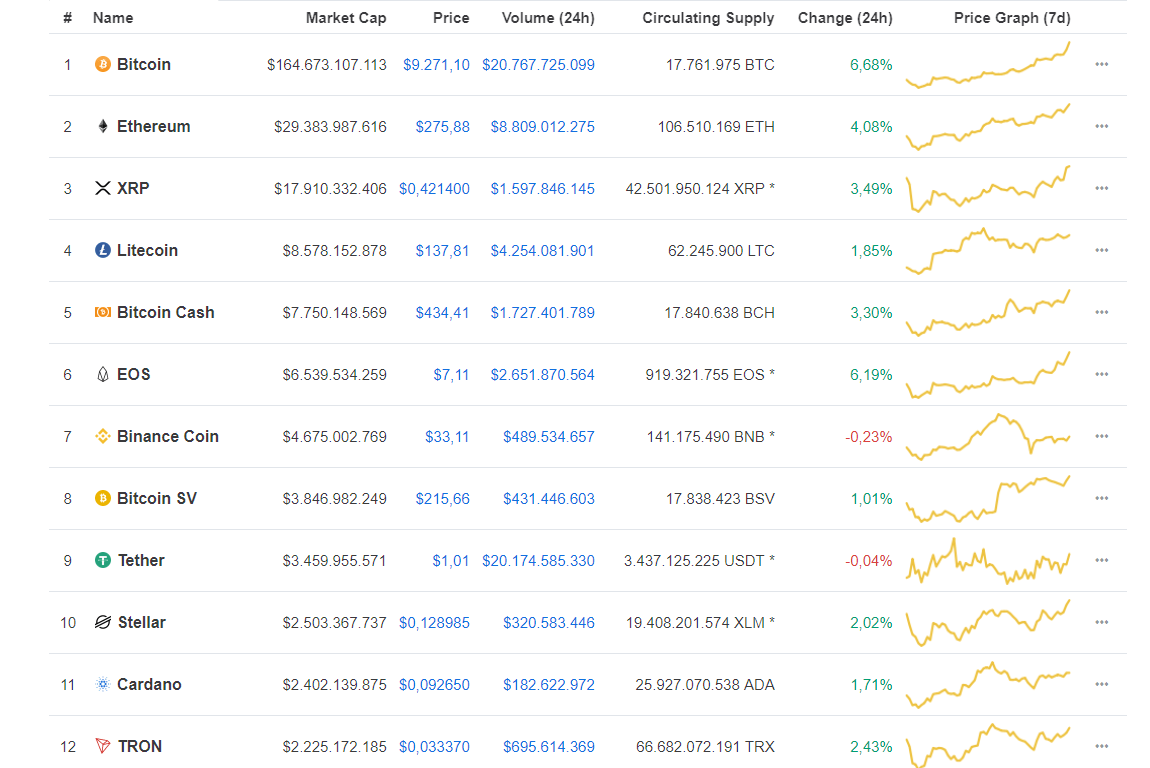Screen dimensions: 1150x768
Task: Open the Litecoin name link
Action: pos(147,250)
